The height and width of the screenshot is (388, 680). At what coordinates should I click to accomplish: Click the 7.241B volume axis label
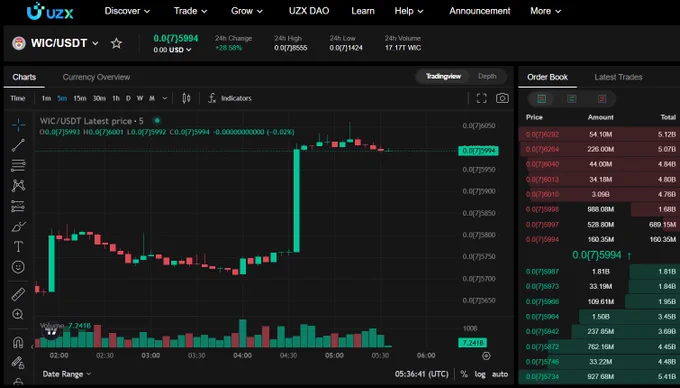473,343
